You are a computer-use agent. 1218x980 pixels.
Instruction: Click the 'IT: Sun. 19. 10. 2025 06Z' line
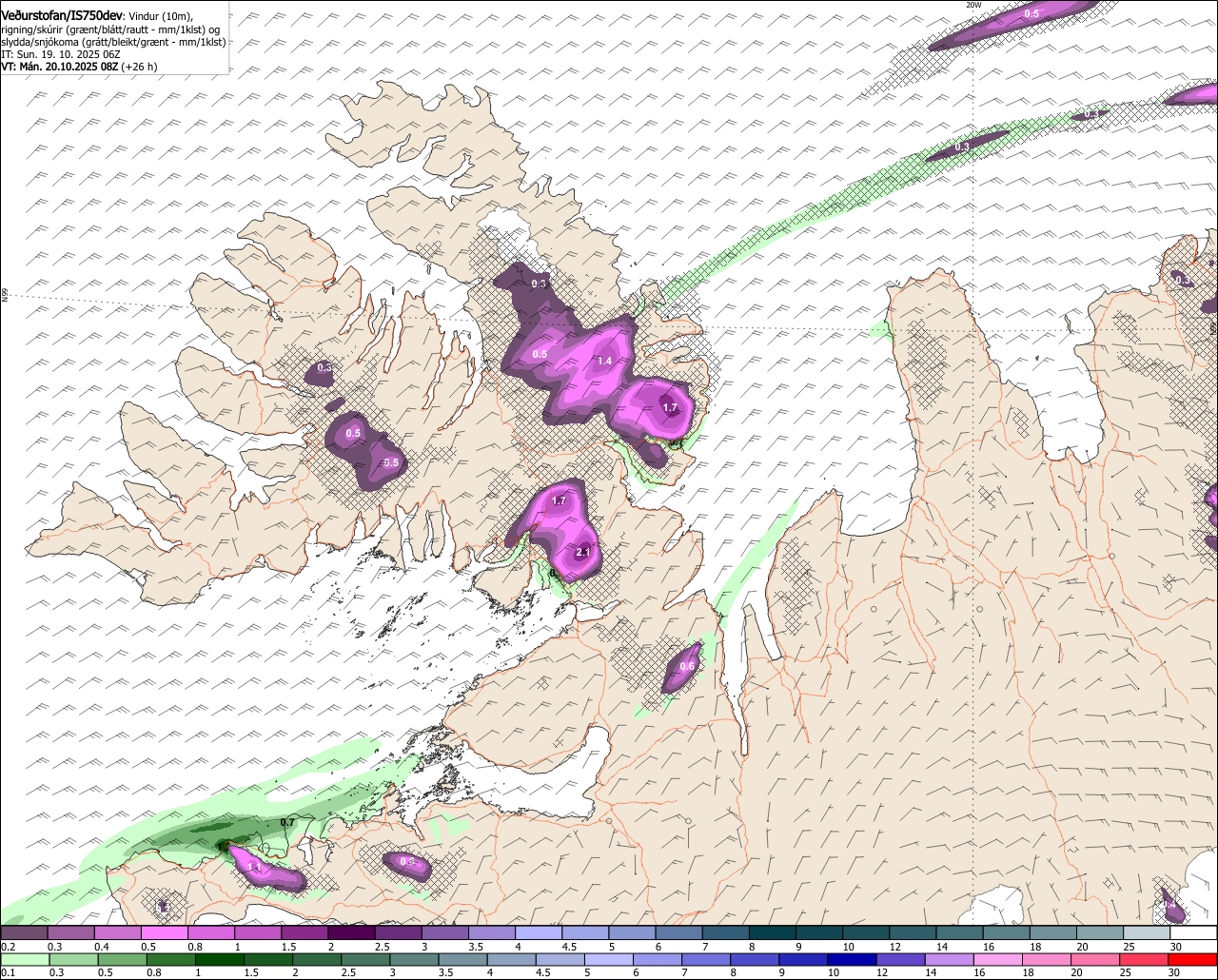tap(60, 55)
